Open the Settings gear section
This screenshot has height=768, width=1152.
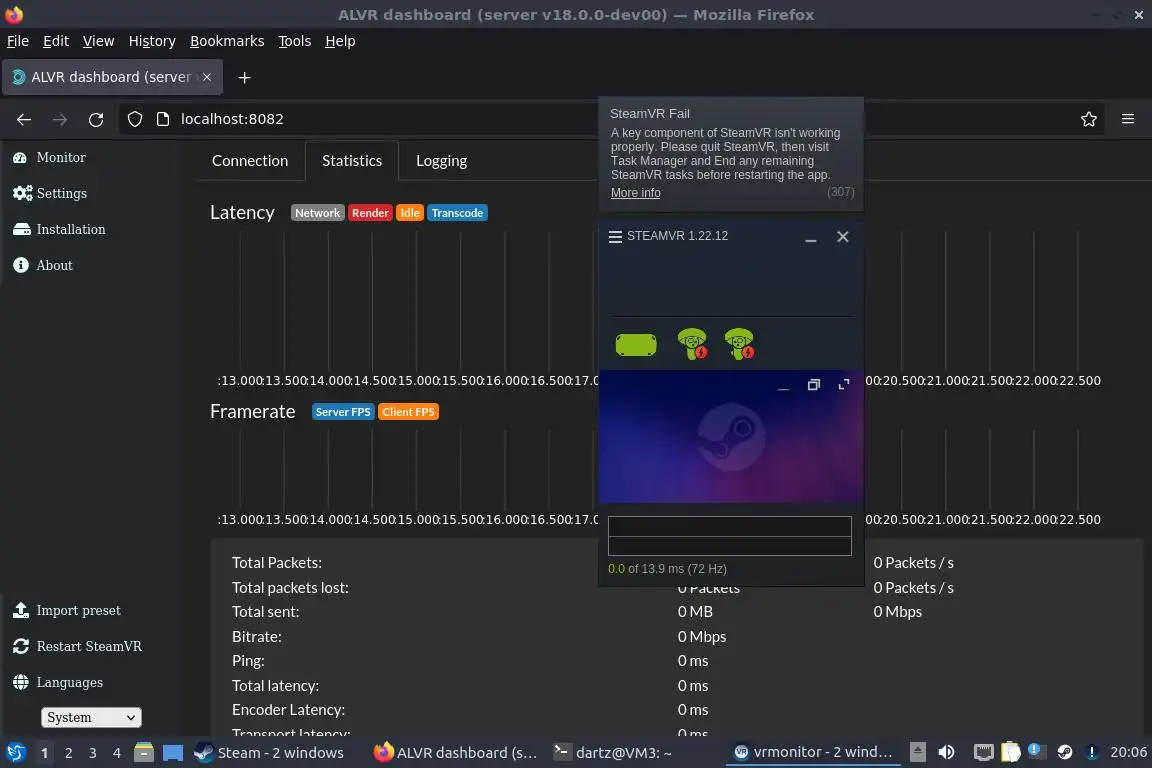(x=50, y=193)
